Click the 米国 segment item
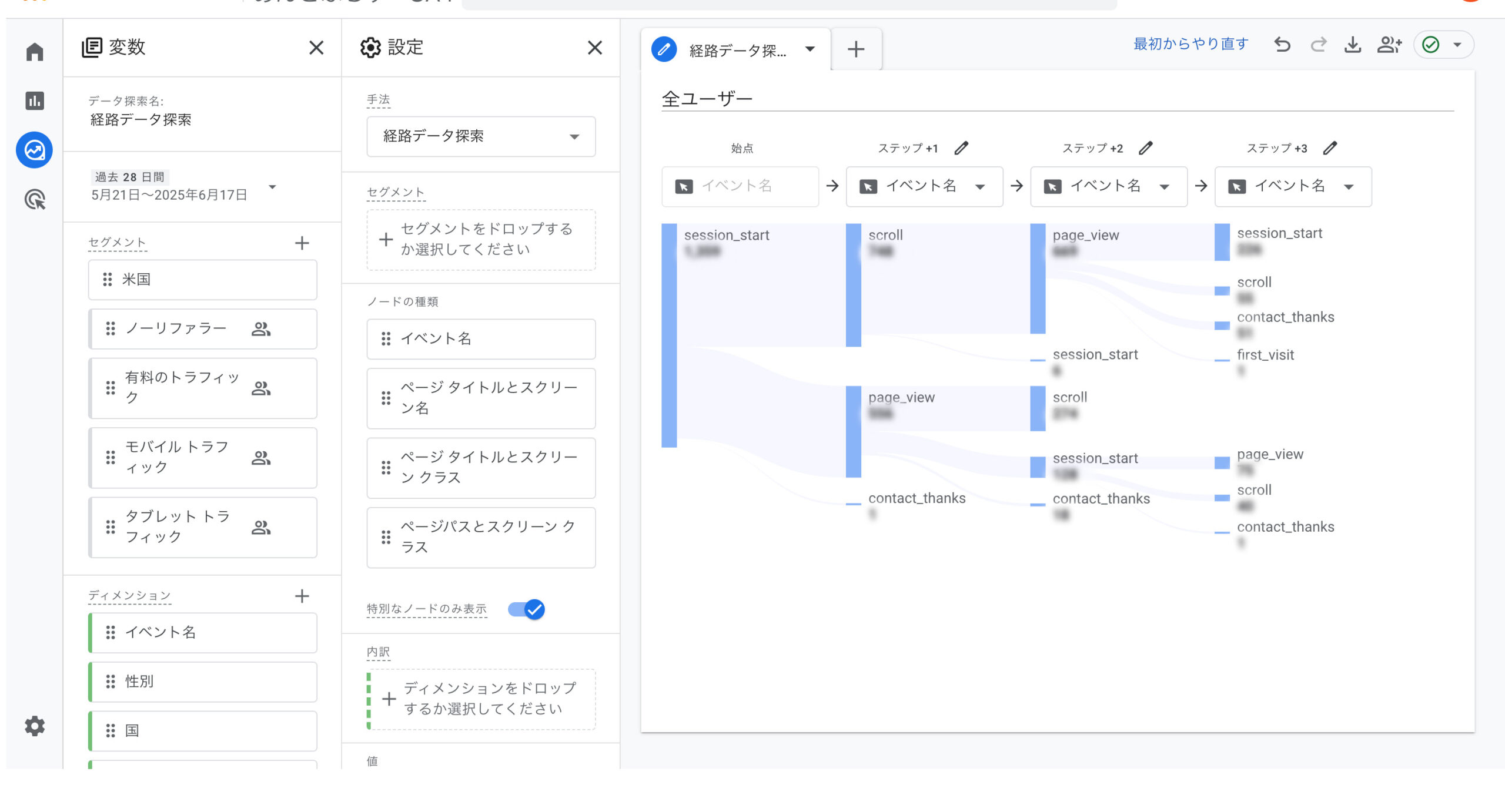1505x812 pixels. tap(203, 280)
